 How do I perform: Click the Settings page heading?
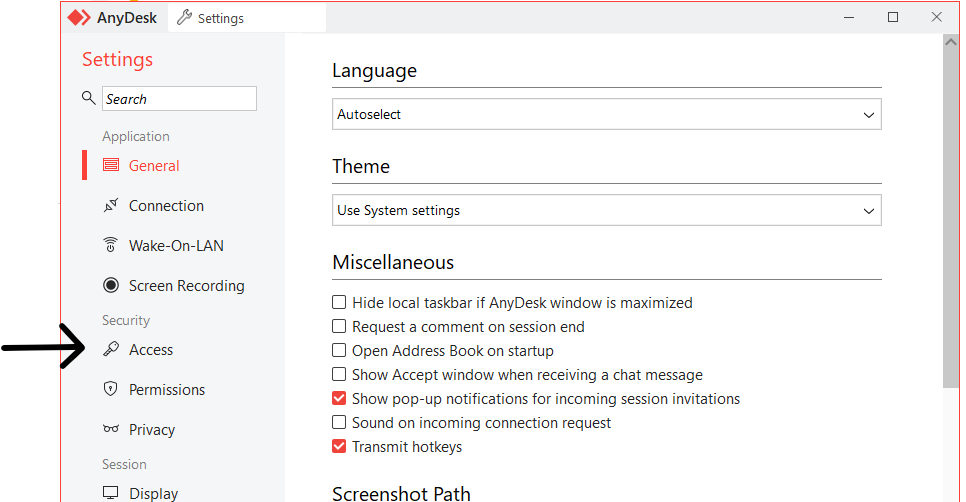117,59
